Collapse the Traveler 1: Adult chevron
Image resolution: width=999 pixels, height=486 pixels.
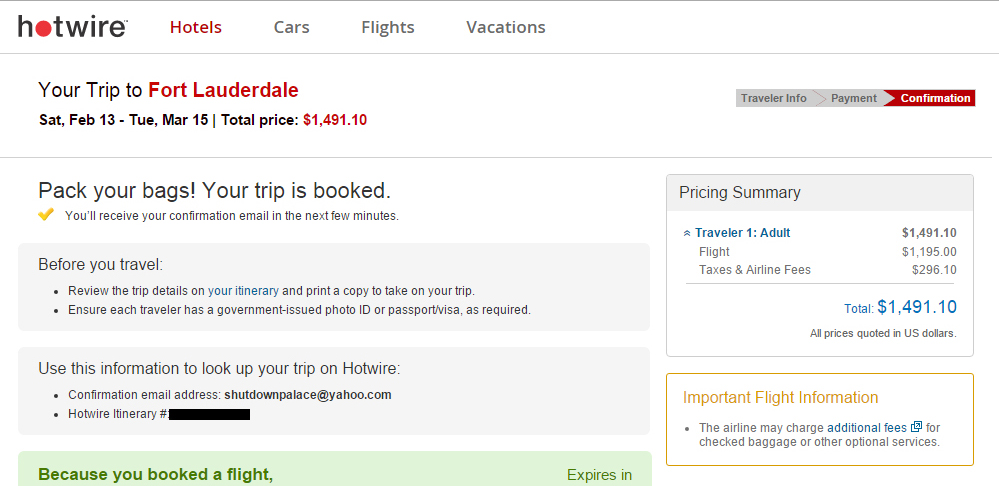pos(687,233)
